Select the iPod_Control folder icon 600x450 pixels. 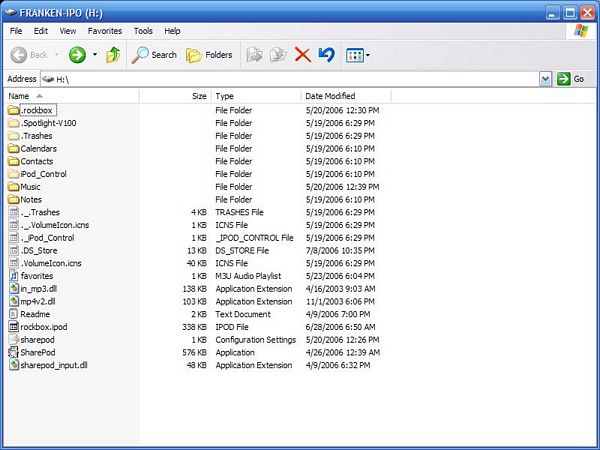[14, 174]
